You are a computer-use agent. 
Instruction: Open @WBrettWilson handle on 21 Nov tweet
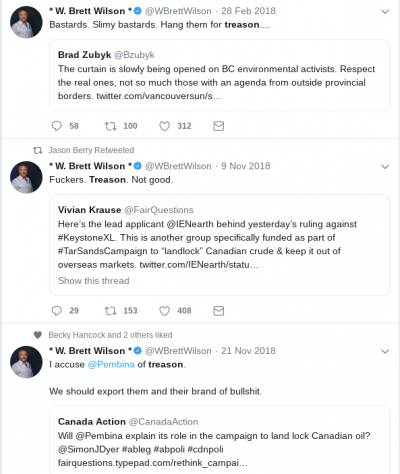pyautogui.click(x=178, y=351)
